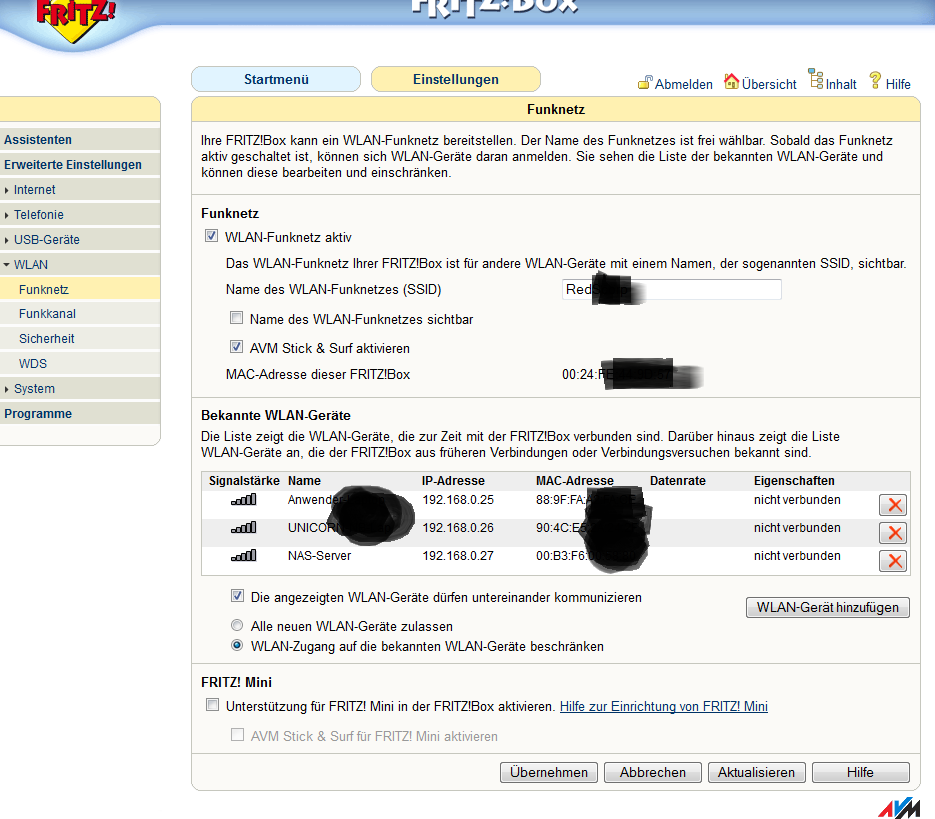Click the Übersicht house icon
This screenshot has width=935, height=819.
[x=731, y=81]
